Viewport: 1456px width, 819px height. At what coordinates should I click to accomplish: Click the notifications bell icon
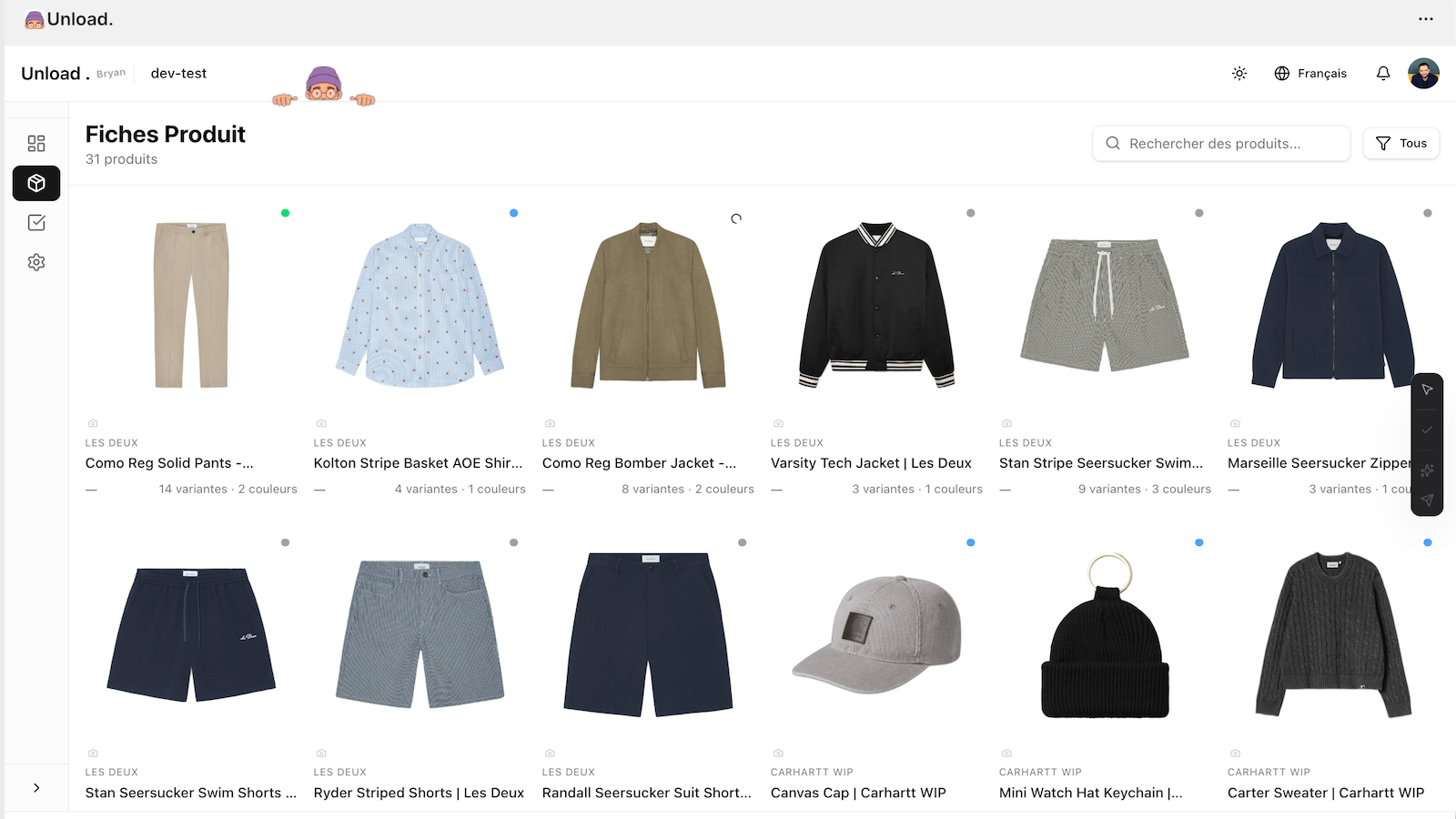[x=1383, y=74]
